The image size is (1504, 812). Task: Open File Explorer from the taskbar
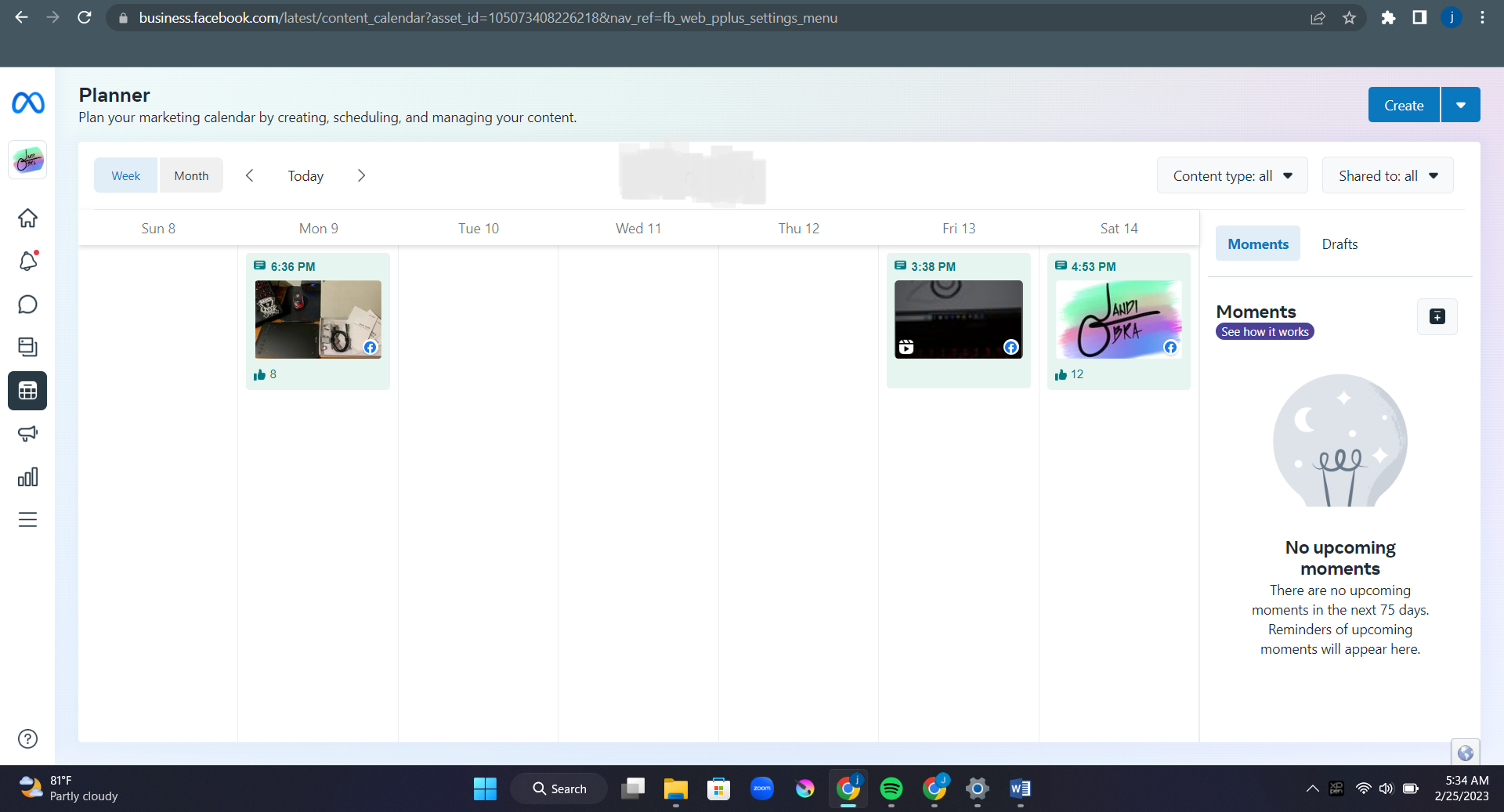(676, 789)
